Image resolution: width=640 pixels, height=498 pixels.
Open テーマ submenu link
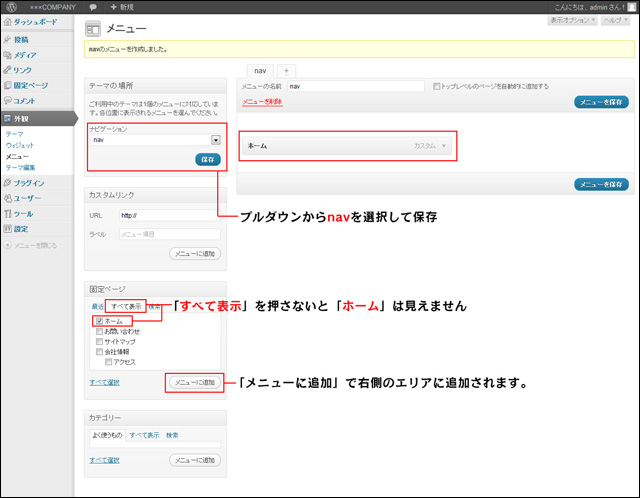pyautogui.click(x=15, y=134)
